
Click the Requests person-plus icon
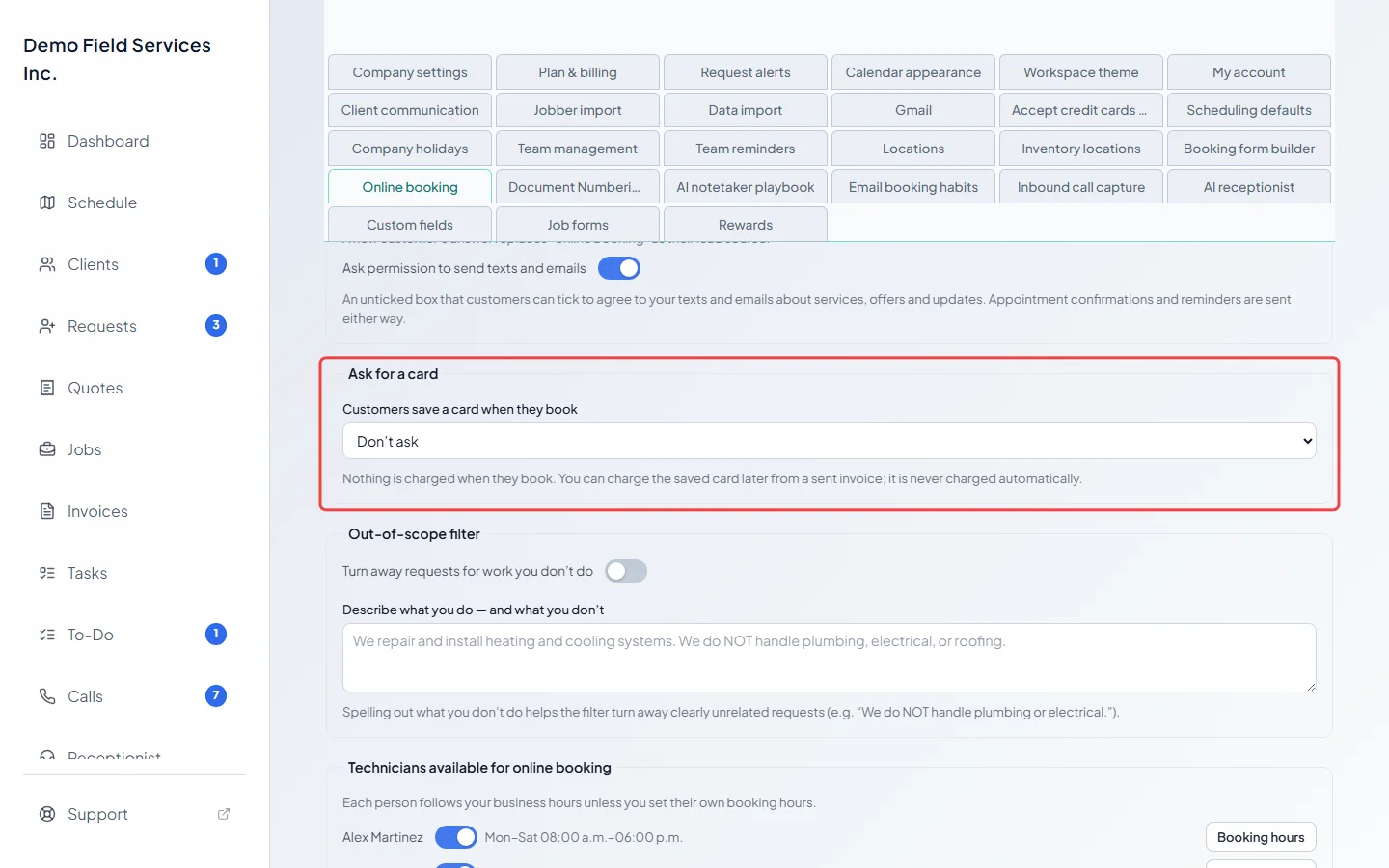[47, 326]
